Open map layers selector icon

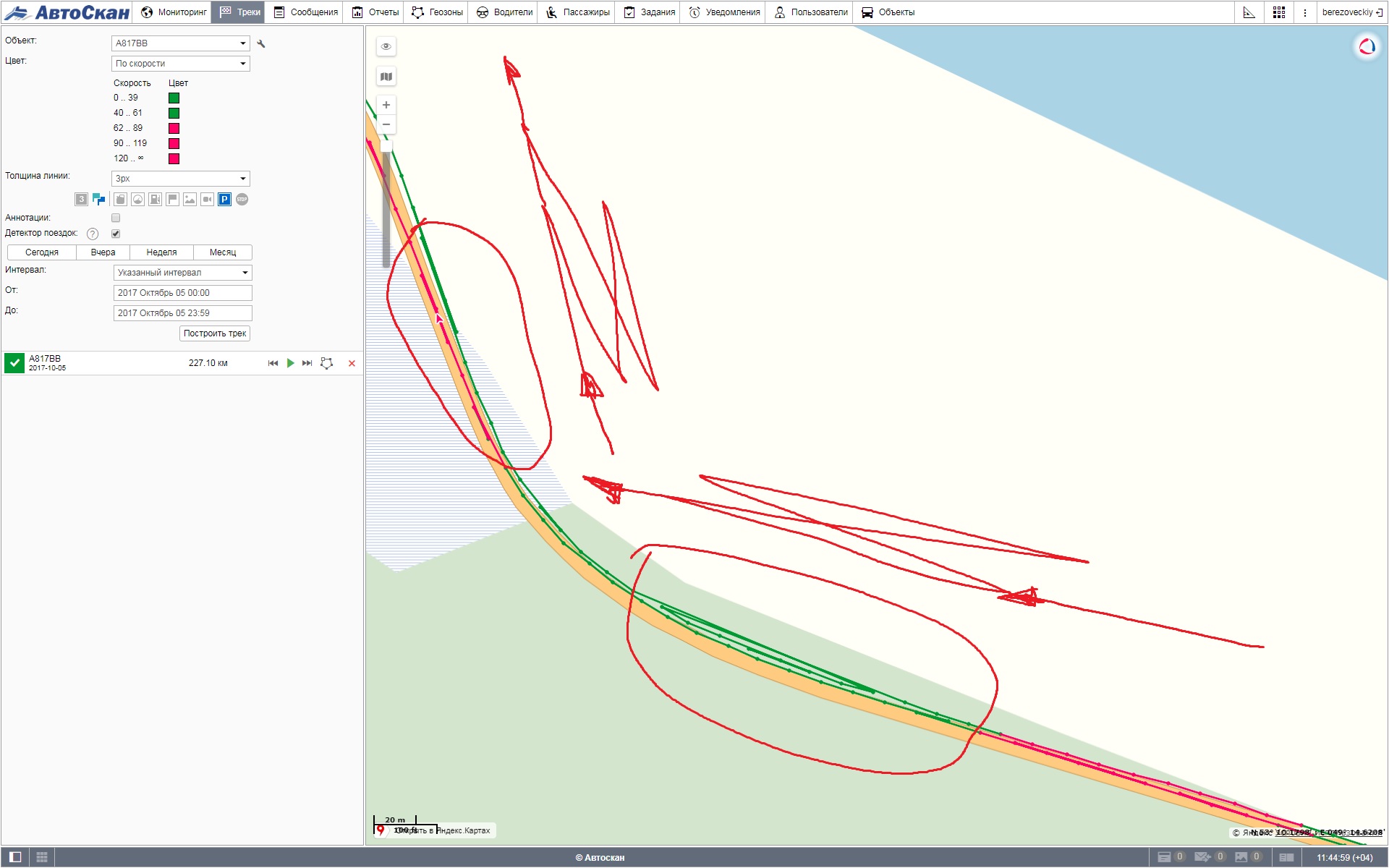(386, 77)
